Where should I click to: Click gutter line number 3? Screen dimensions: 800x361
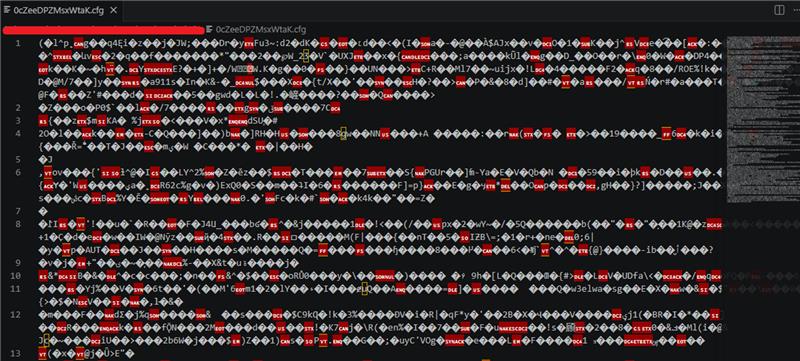(x=18, y=121)
